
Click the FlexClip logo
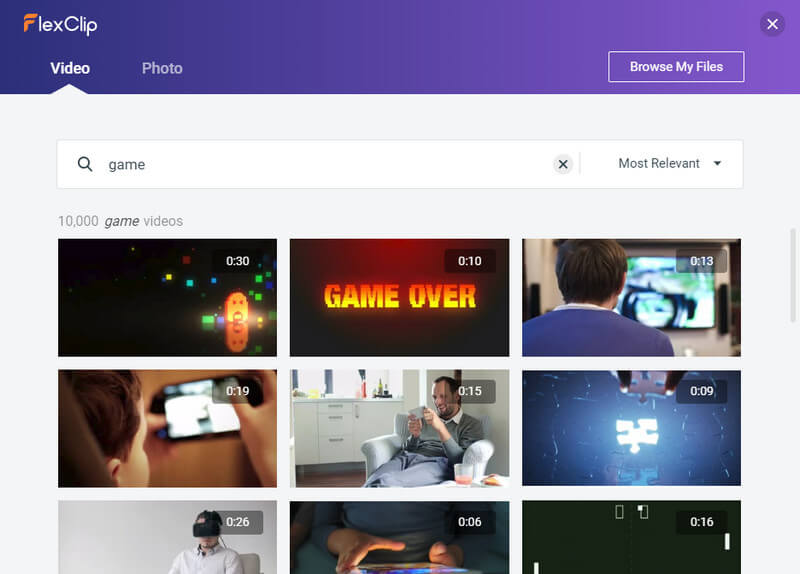click(60, 24)
